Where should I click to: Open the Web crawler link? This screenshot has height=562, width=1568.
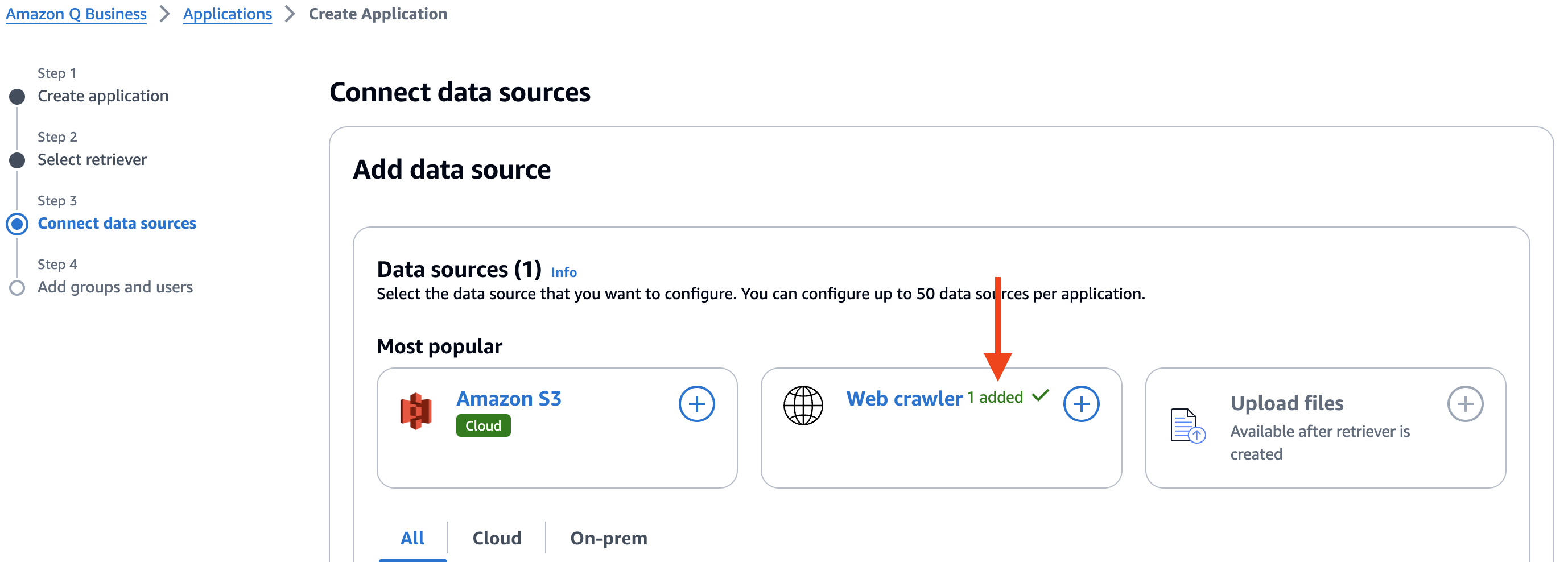click(x=903, y=398)
